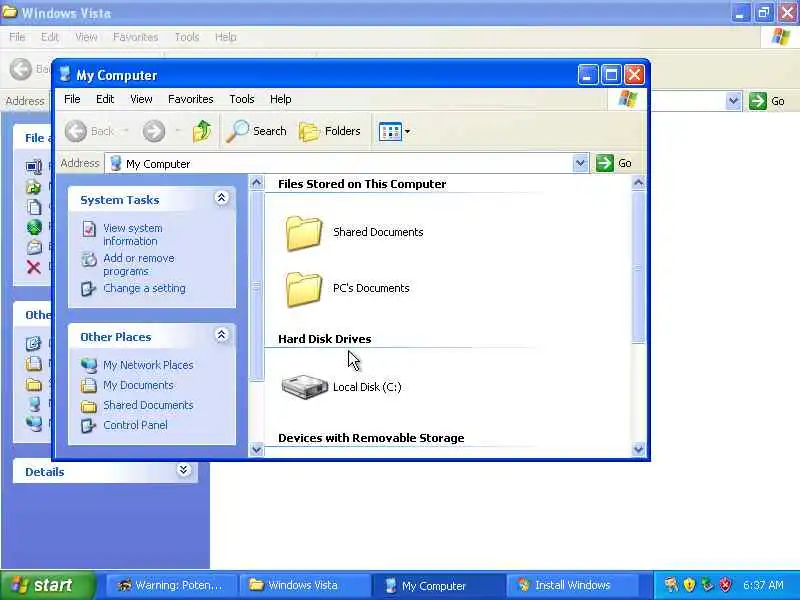
Task: Open the Edit menu in My Computer
Action: pyautogui.click(x=105, y=99)
